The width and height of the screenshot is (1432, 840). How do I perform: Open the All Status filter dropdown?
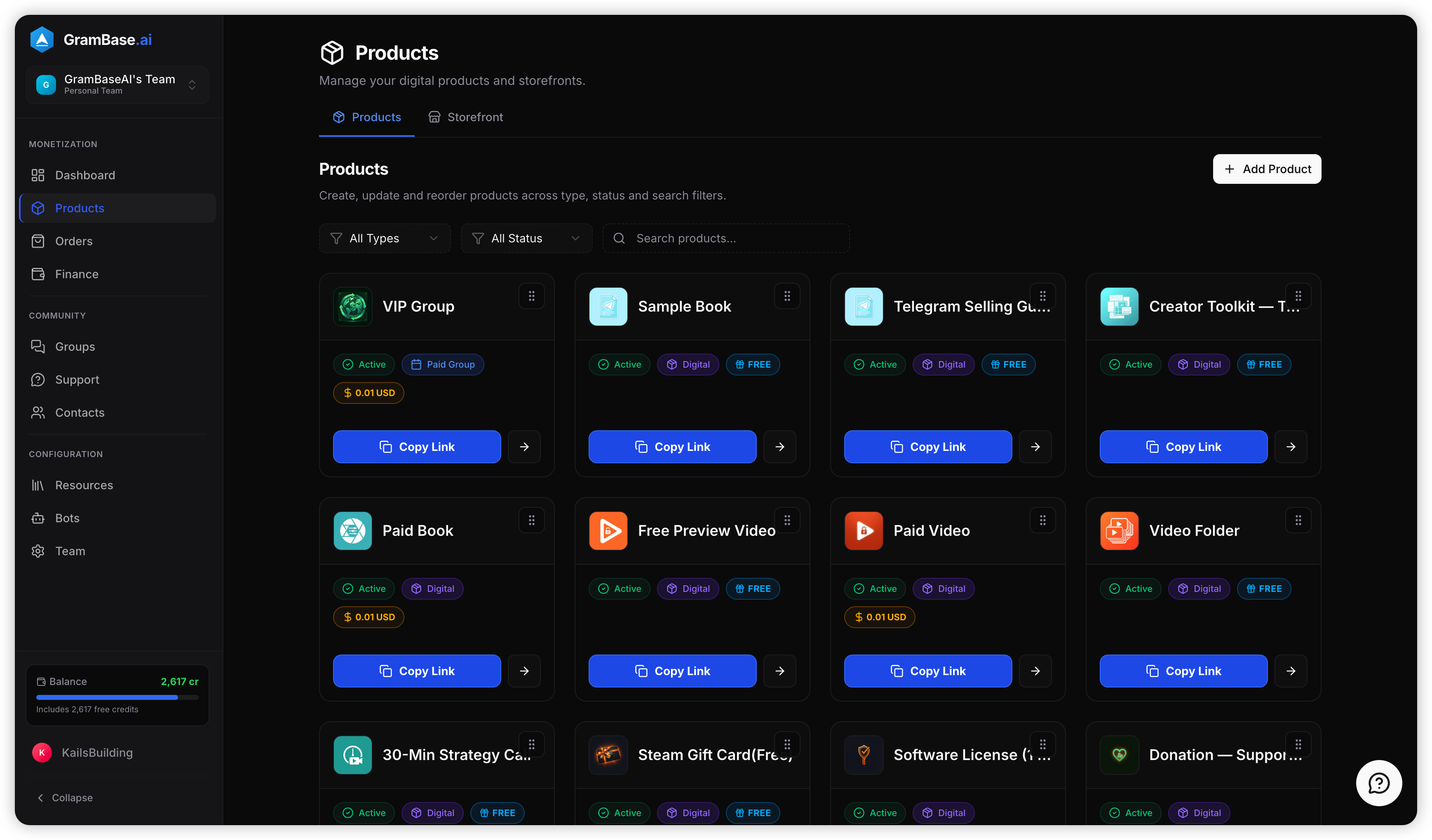527,238
